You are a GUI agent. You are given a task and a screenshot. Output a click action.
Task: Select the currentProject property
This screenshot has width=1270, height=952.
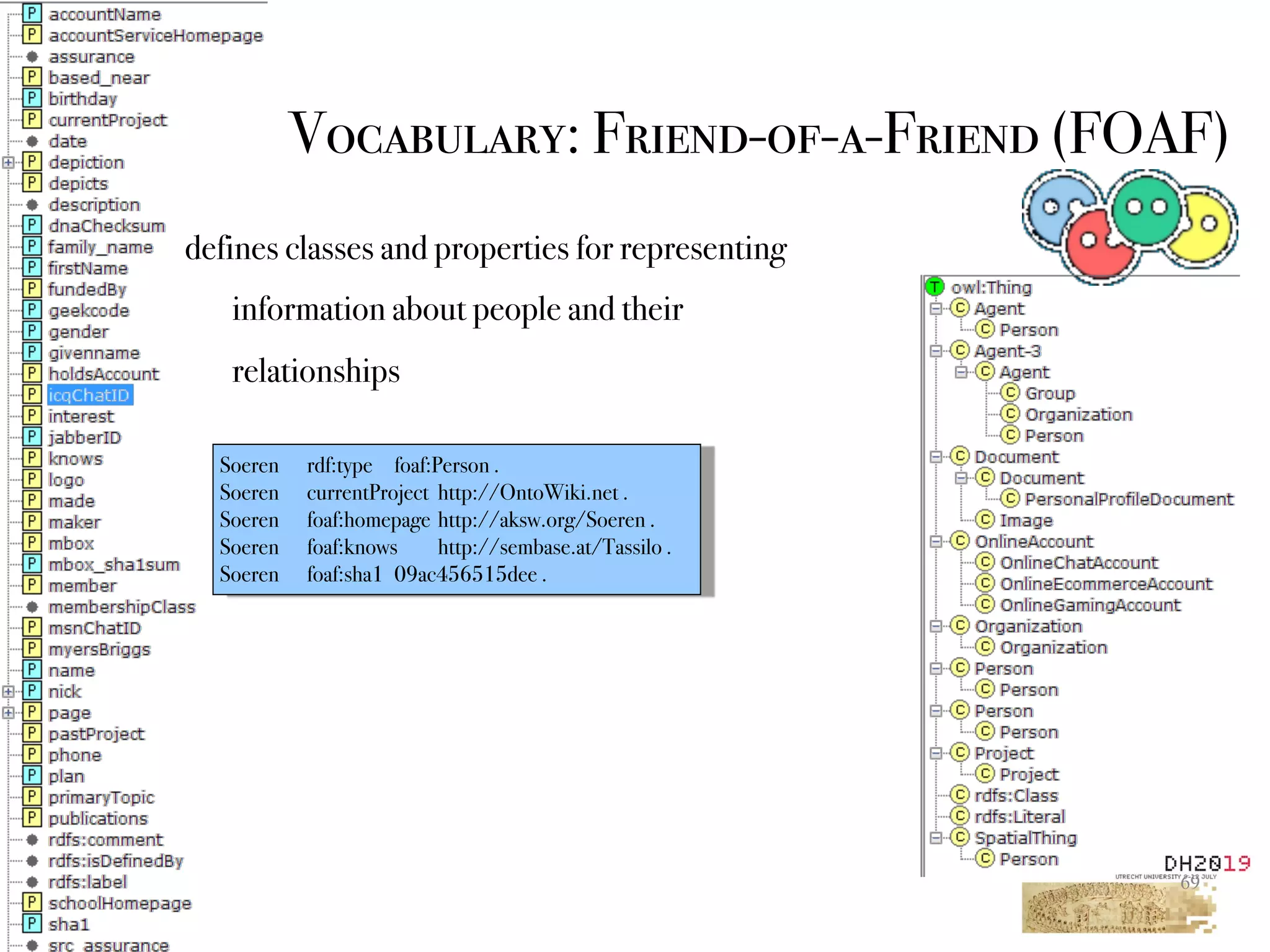tap(108, 120)
